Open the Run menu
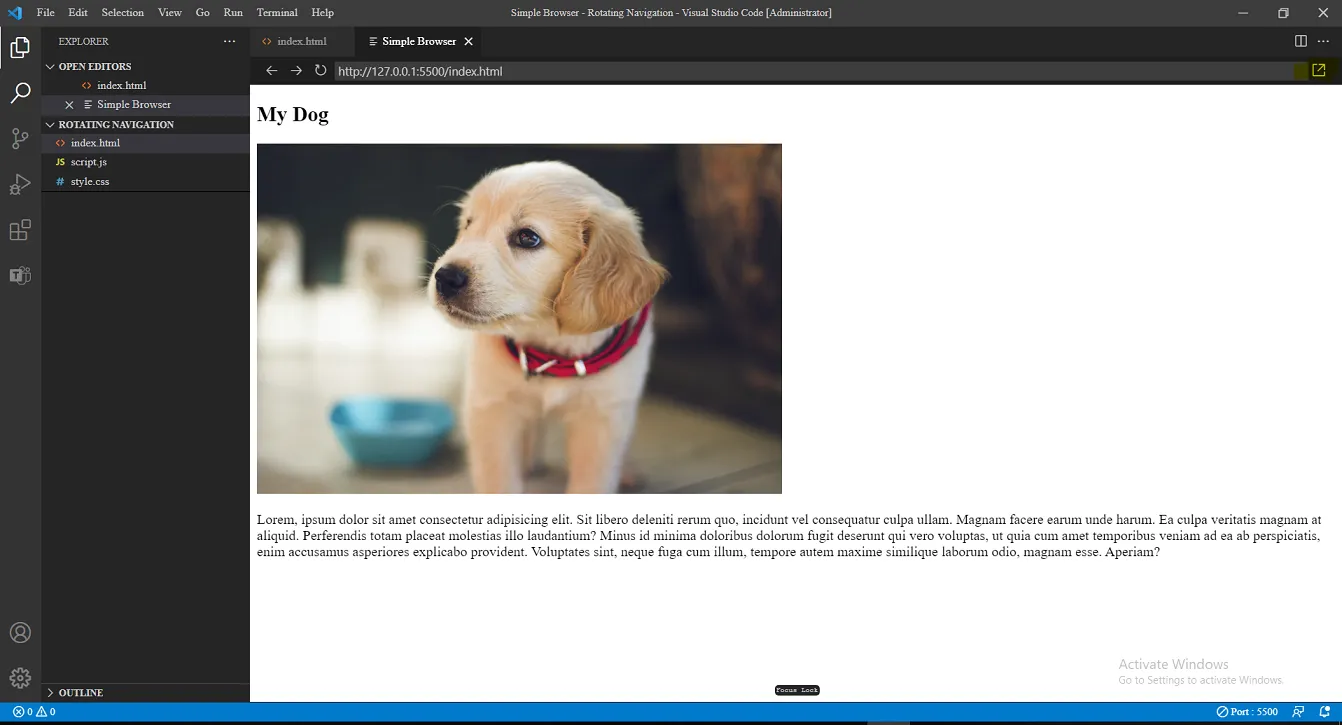The image size is (1342, 725). (233, 13)
